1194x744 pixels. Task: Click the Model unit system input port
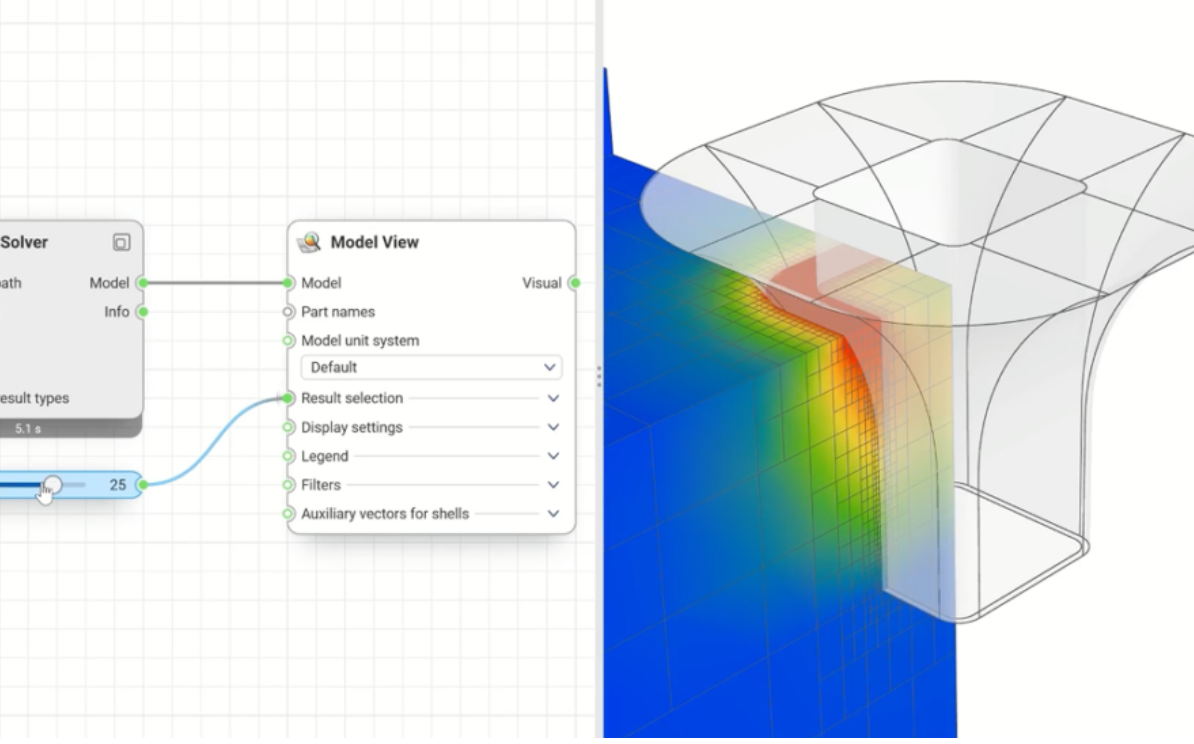click(289, 341)
